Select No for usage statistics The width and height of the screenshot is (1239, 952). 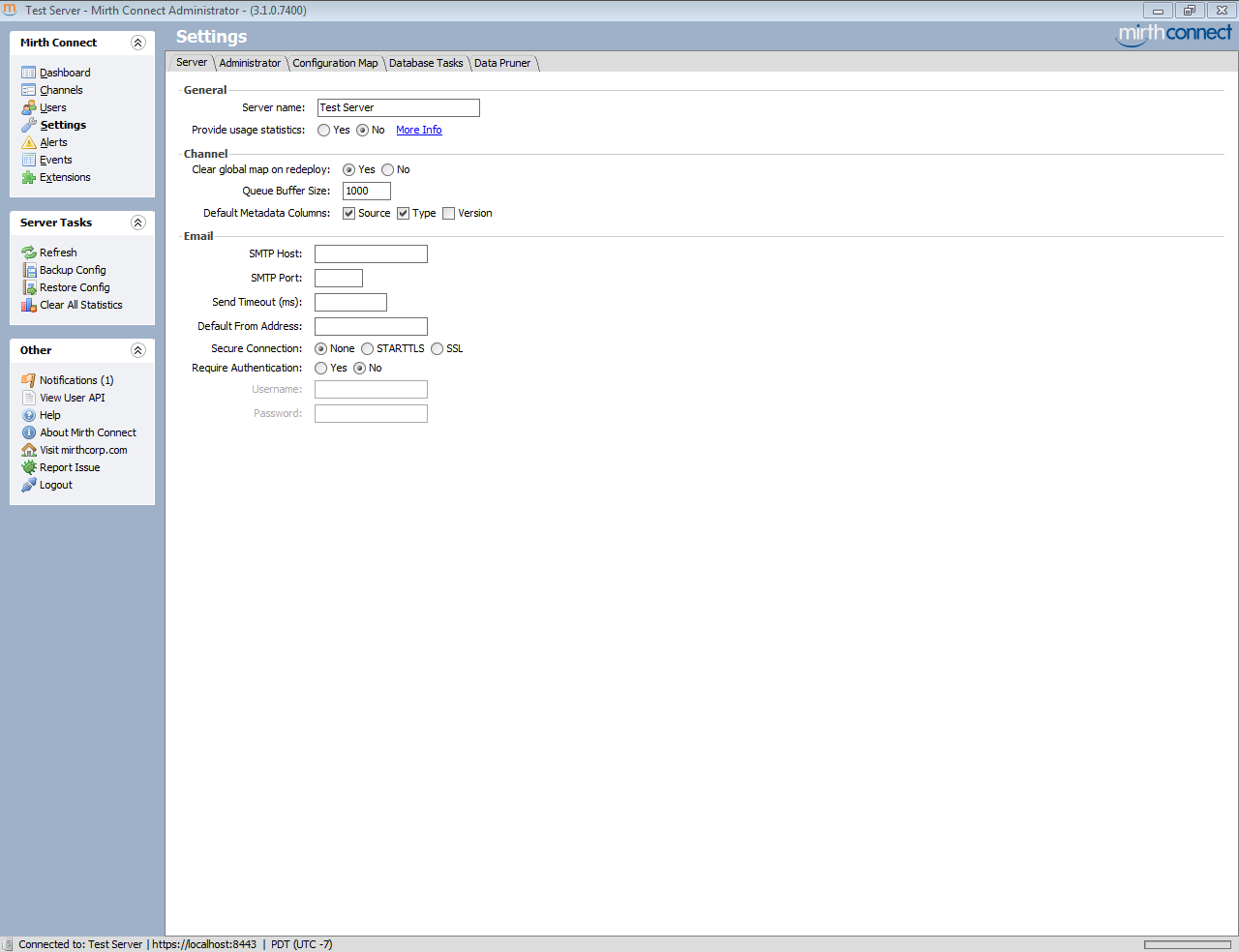[362, 131]
